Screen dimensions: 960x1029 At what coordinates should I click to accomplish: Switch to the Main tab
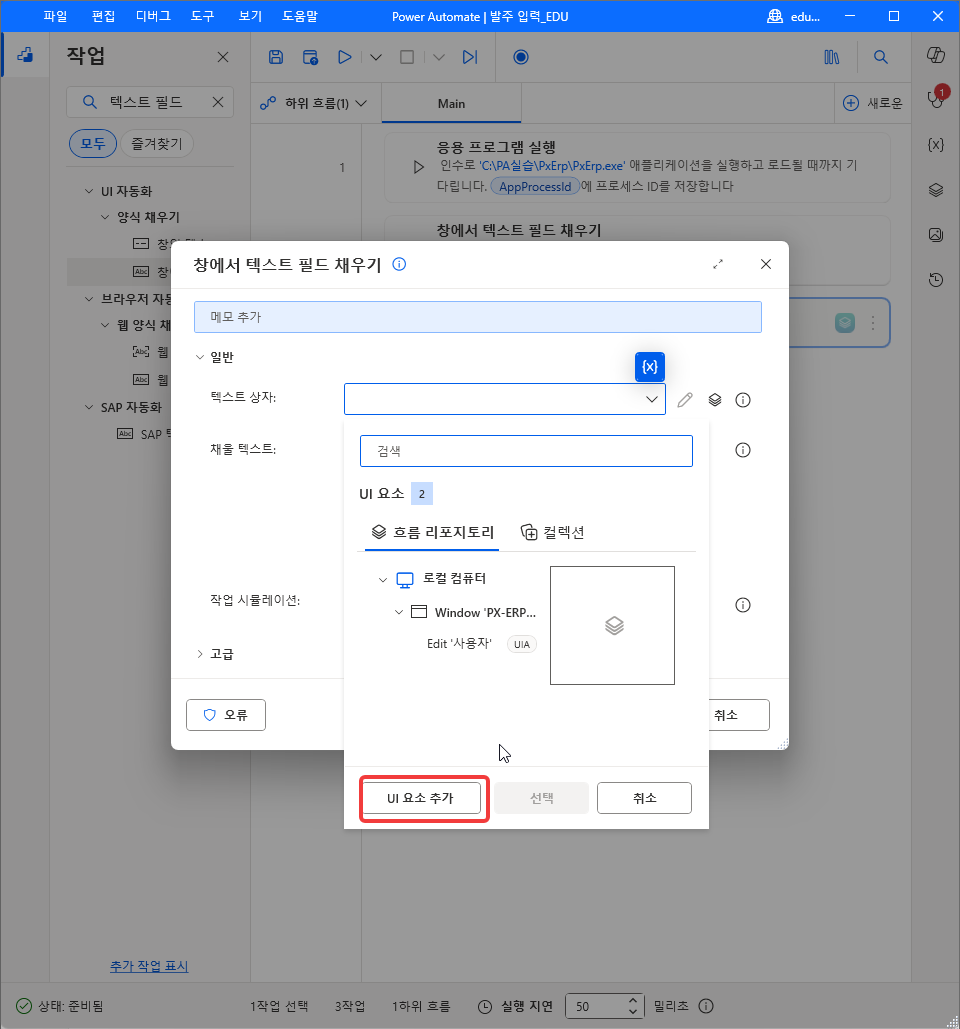tap(451, 104)
